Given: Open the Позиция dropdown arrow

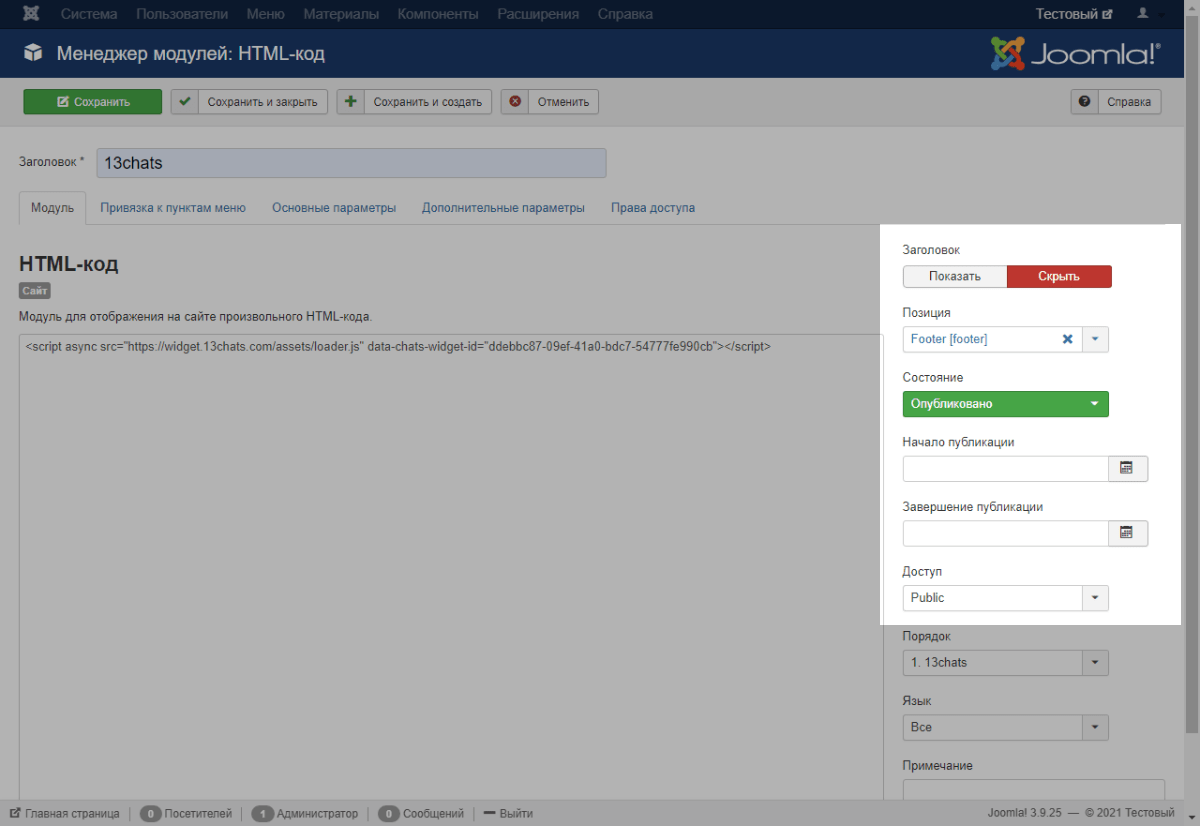Looking at the screenshot, I should pos(1095,339).
